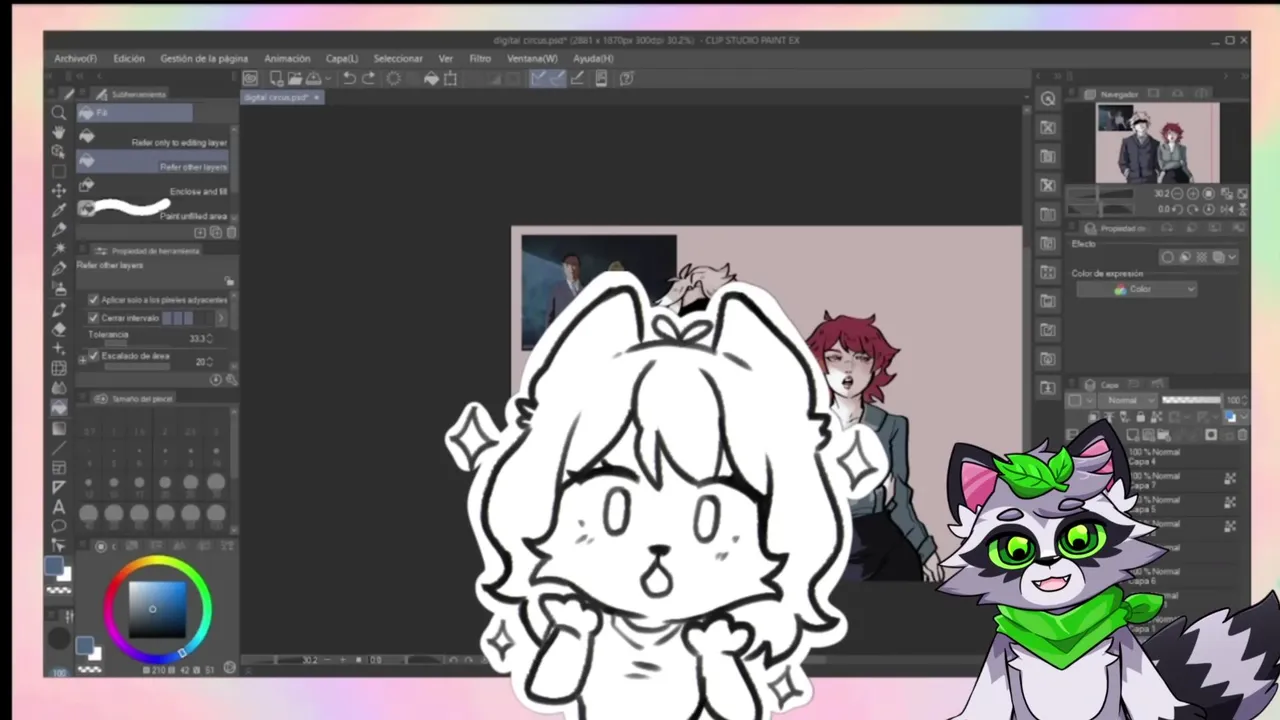Toggle border effect in layer property
This screenshot has height=720, width=1280.
[x=1168, y=257]
